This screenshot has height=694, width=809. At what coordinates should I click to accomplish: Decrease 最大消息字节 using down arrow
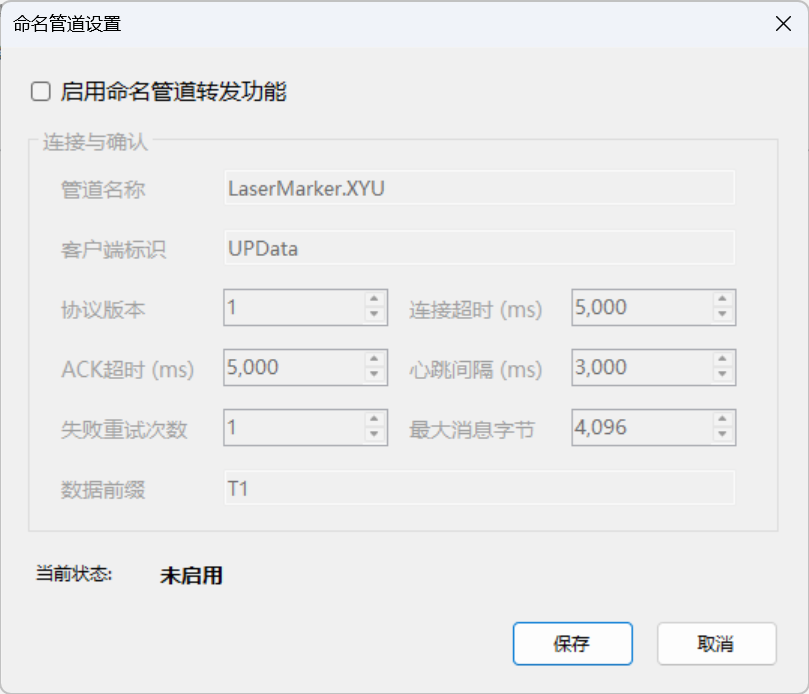click(722, 435)
